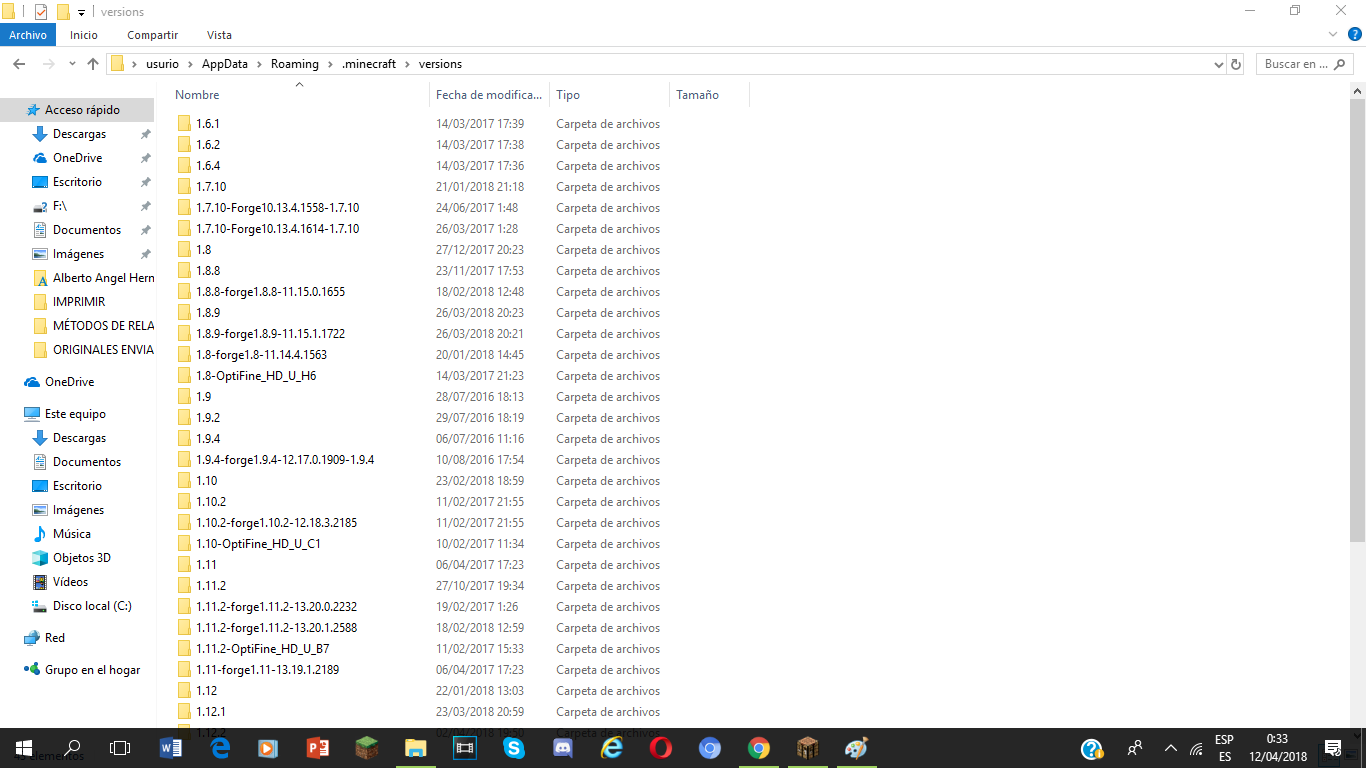Switch to the Compartir ribbon tab
The width and height of the screenshot is (1366, 768).
coord(153,35)
